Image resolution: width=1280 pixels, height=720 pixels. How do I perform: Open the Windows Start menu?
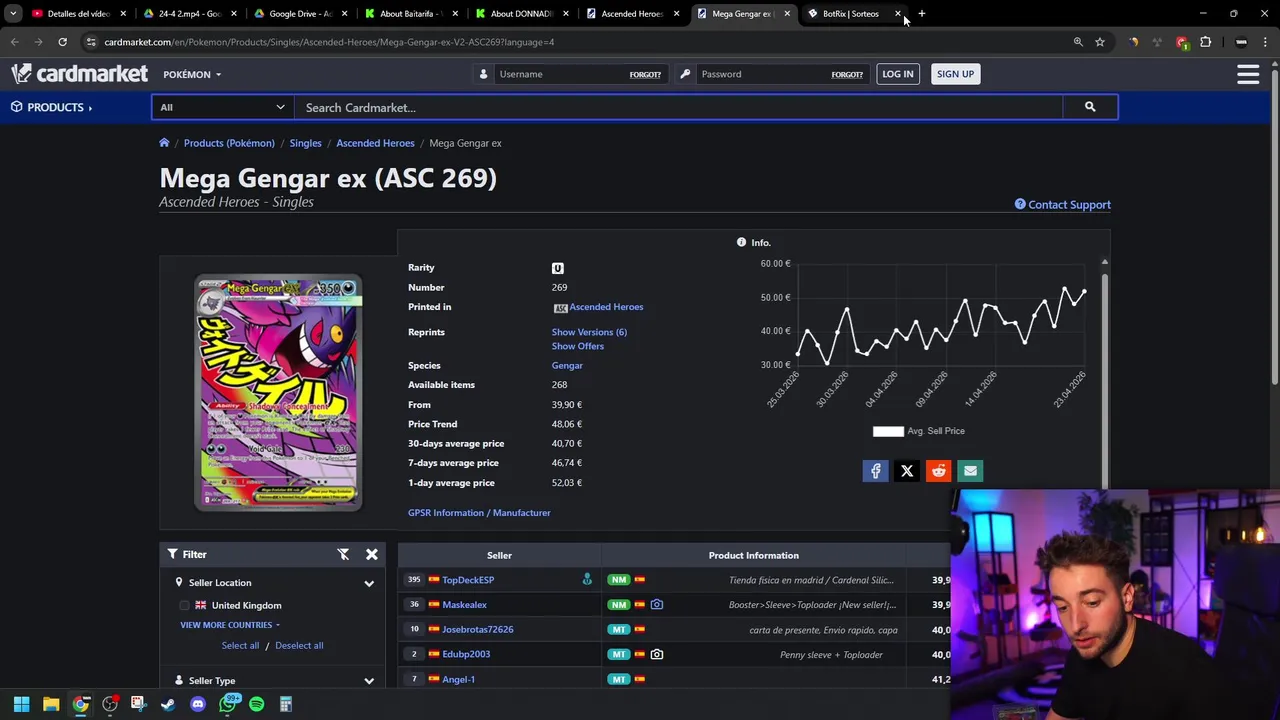tap(21, 704)
